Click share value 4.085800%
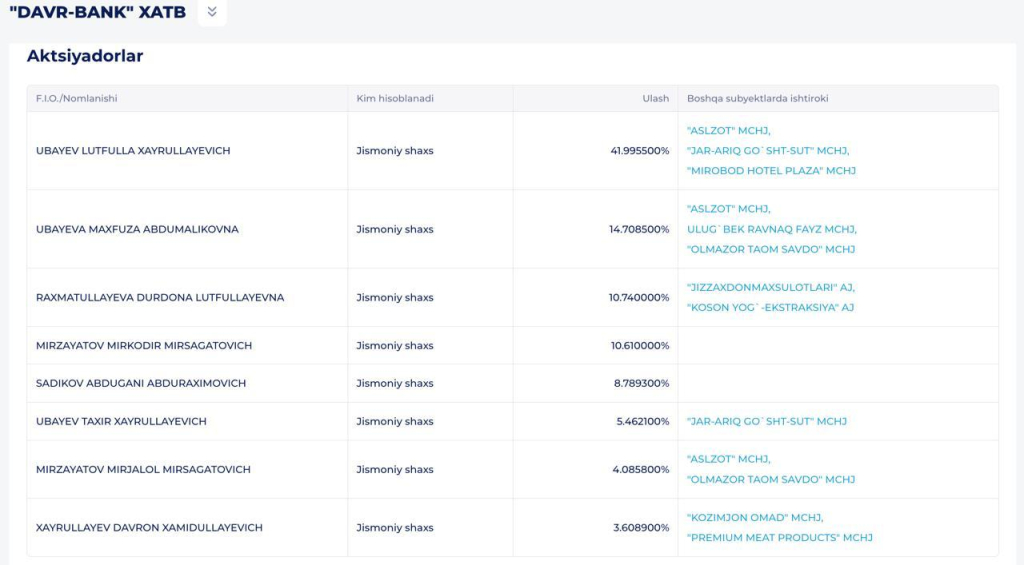1024x565 pixels. tap(641, 470)
